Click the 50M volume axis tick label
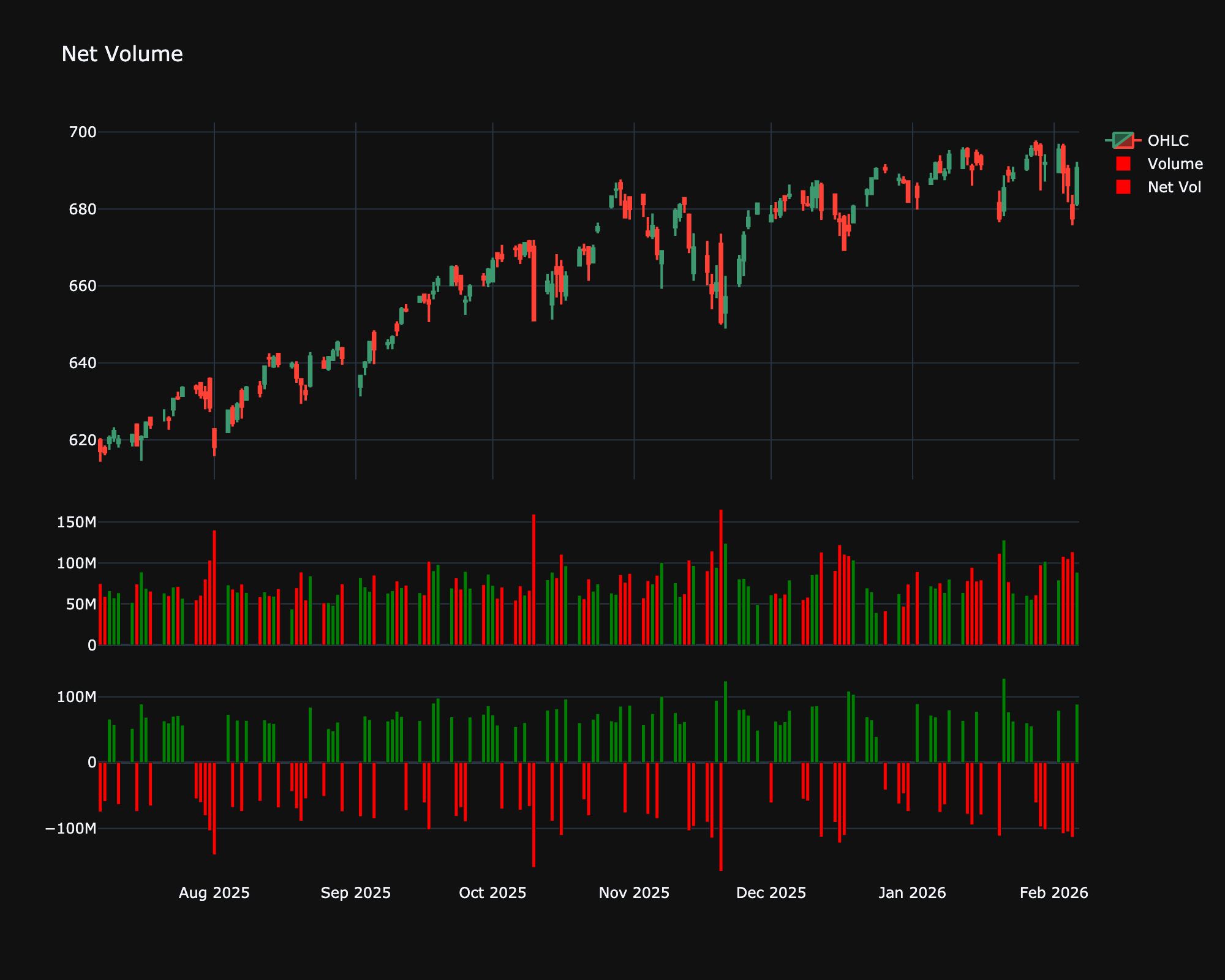1225x980 pixels. click(x=81, y=604)
